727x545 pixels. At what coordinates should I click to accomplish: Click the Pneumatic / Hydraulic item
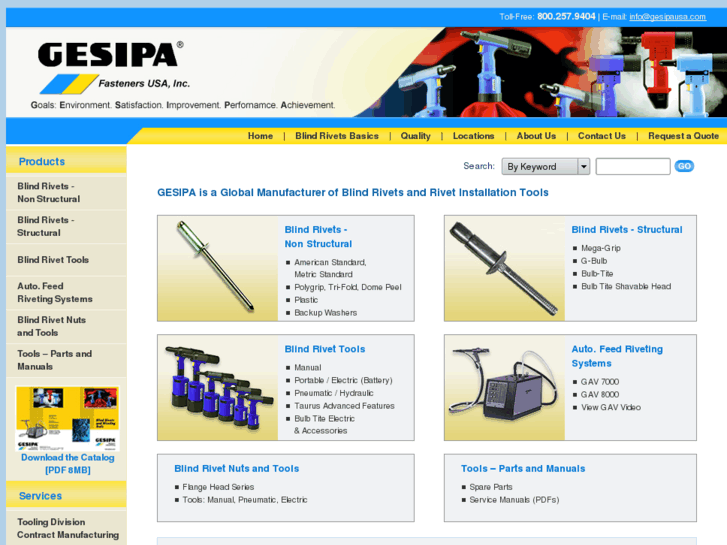(x=334, y=393)
